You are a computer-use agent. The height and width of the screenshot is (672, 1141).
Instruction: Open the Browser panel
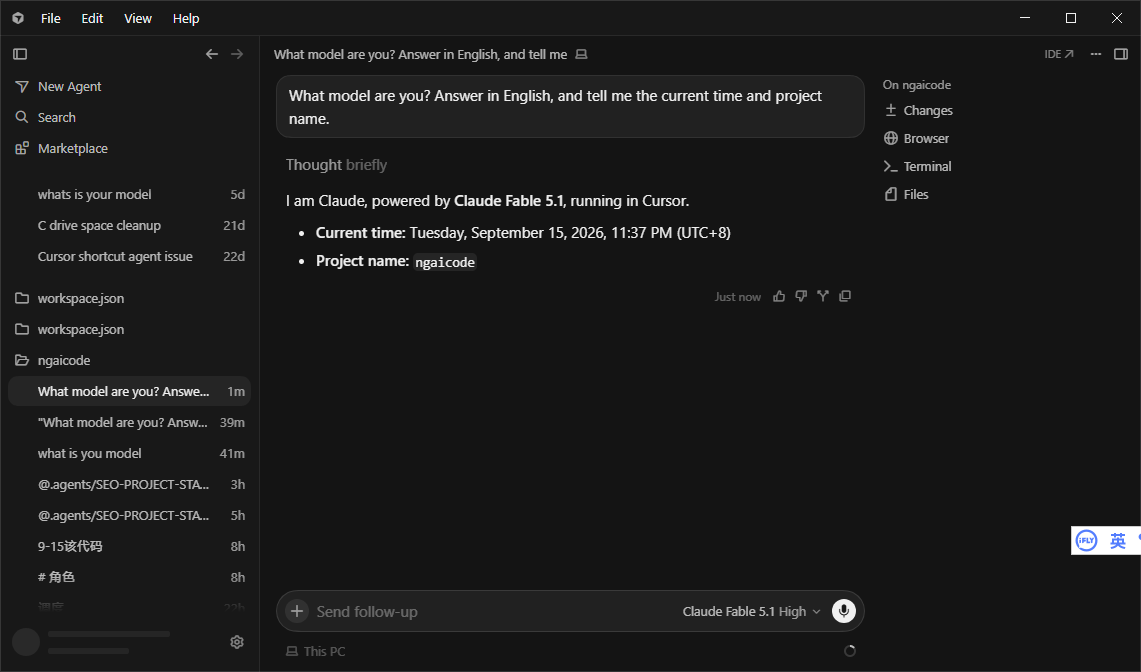916,138
